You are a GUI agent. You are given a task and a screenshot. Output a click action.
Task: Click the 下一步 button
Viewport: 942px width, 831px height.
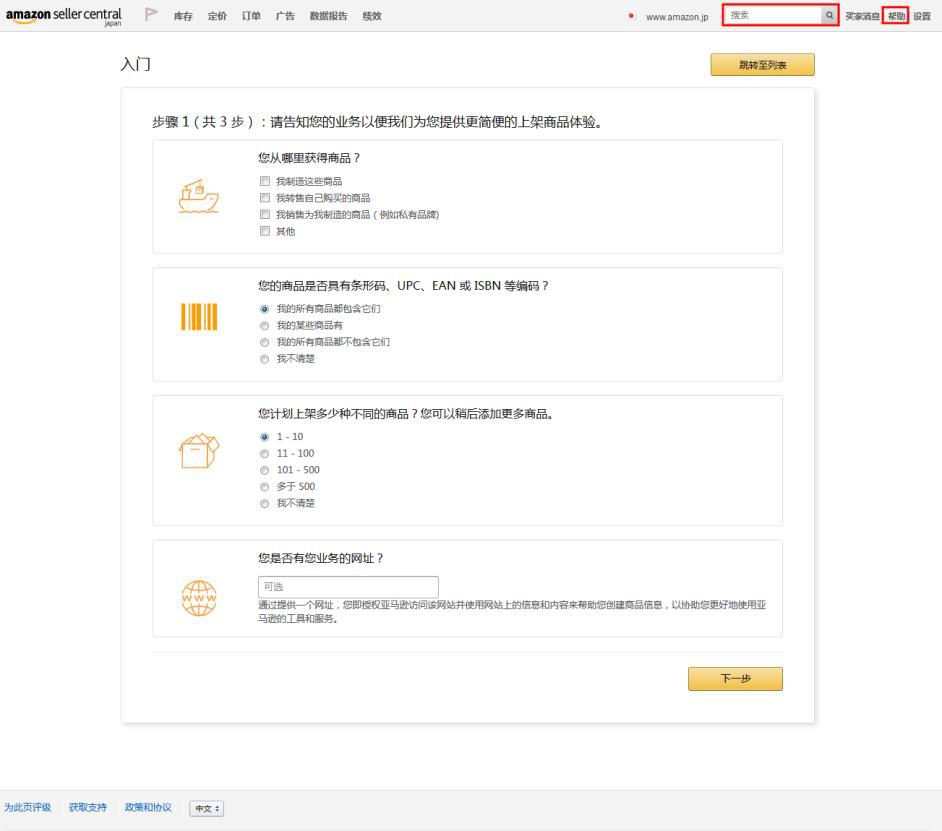[736, 678]
